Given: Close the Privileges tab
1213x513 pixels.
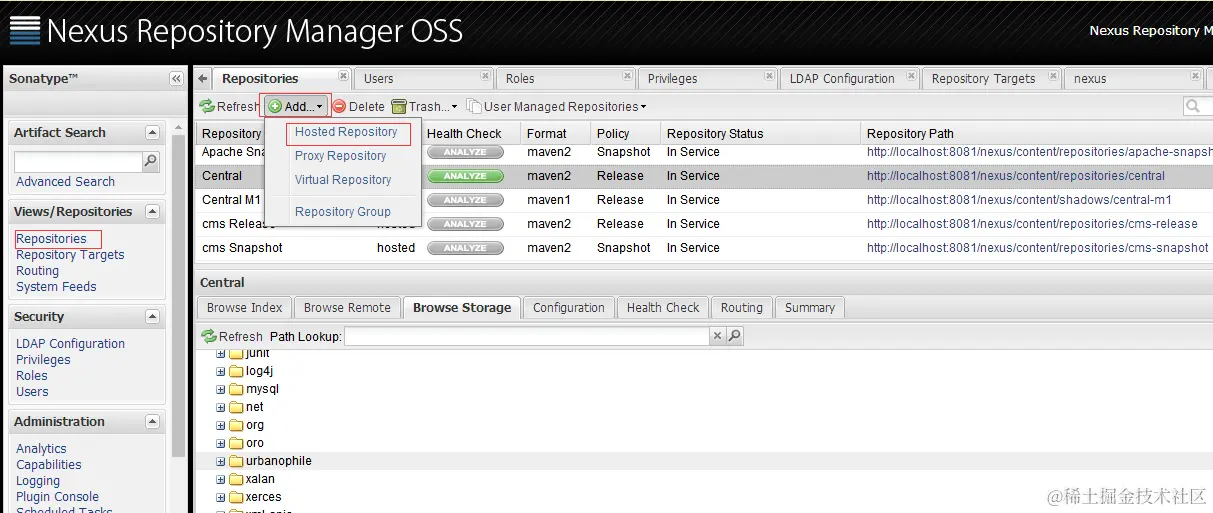Looking at the screenshot, I should point(769,75).
